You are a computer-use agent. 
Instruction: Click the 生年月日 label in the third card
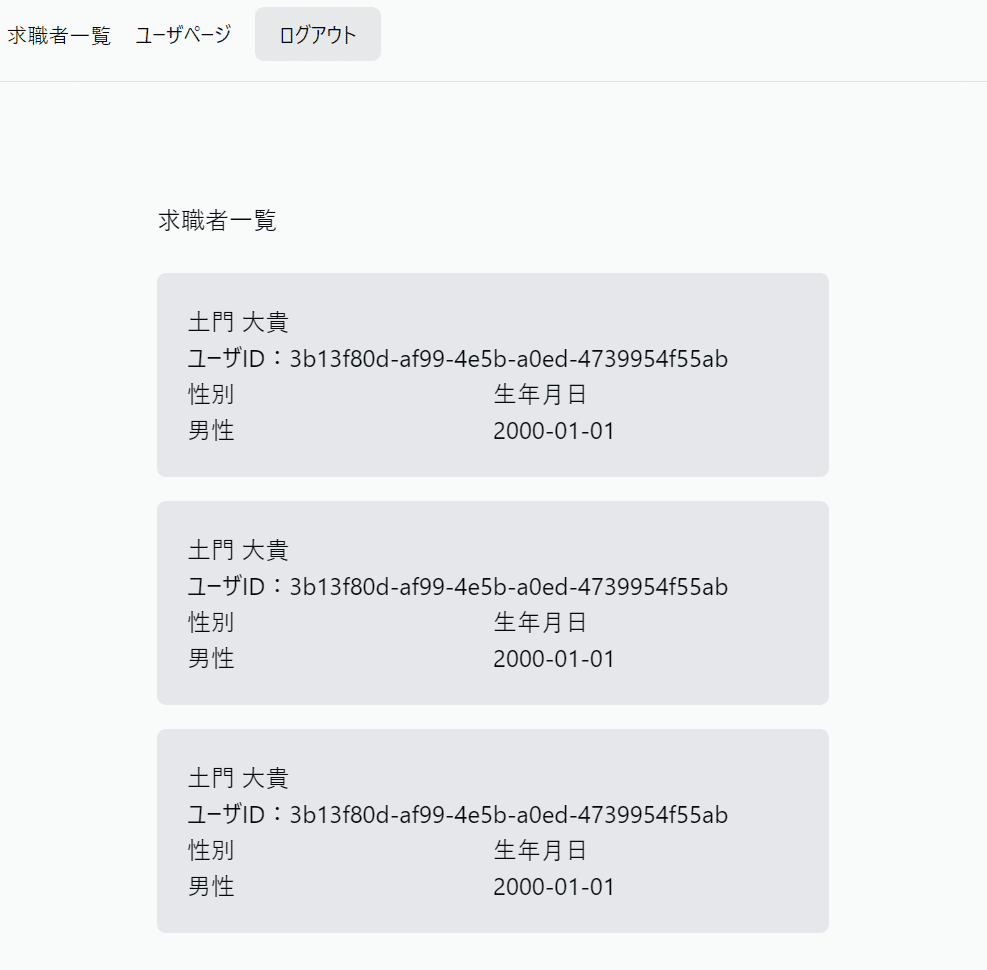click(540, 851)
